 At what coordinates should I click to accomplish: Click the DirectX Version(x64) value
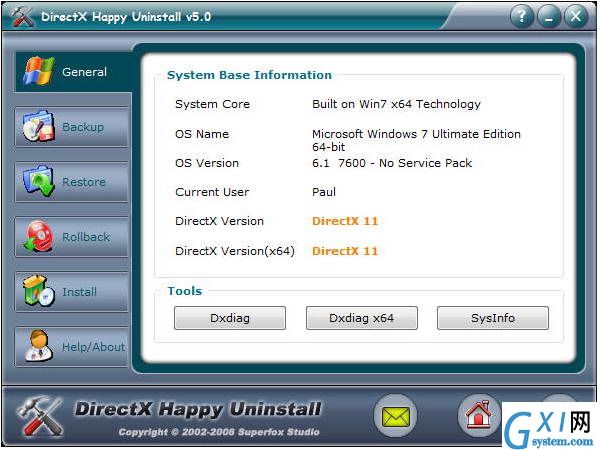coord(345,251)
